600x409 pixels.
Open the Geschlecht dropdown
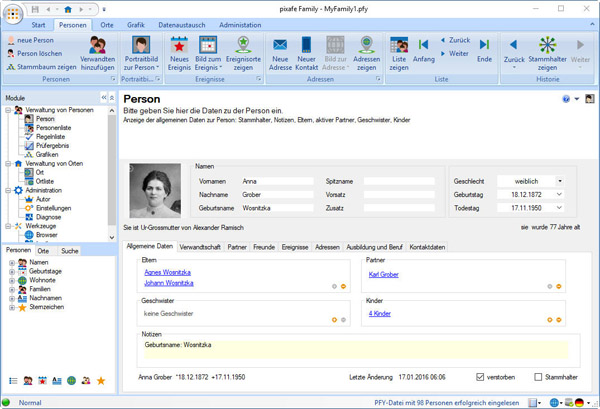(559, 180)
